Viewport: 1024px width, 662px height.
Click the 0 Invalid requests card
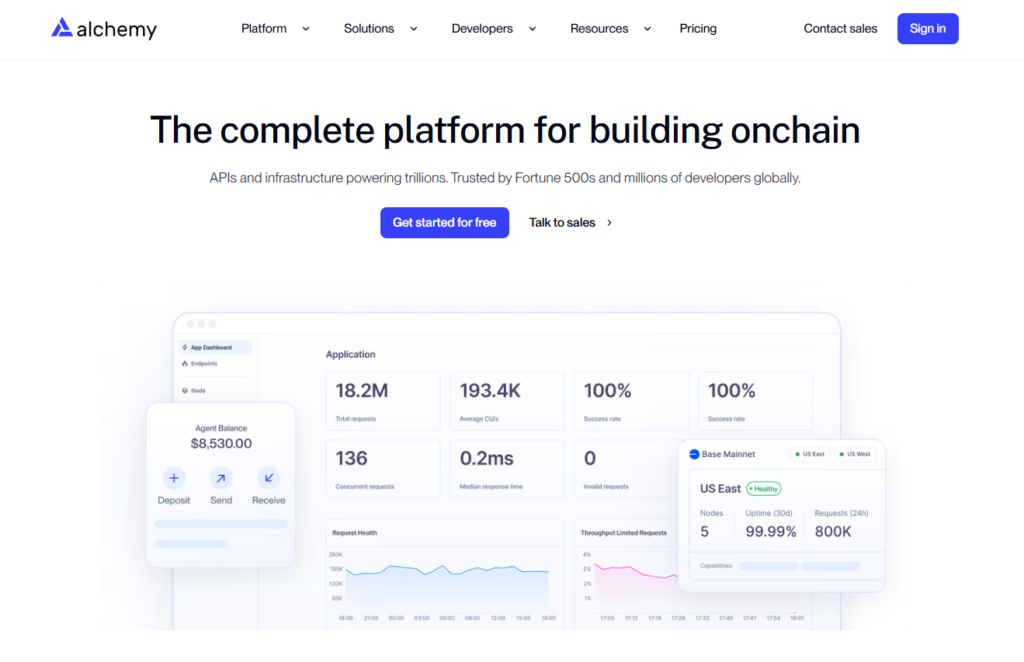(626, 469)
